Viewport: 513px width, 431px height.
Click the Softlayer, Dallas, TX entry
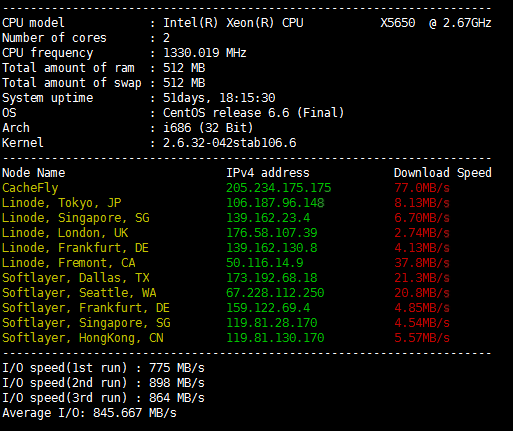click(76, 278)
